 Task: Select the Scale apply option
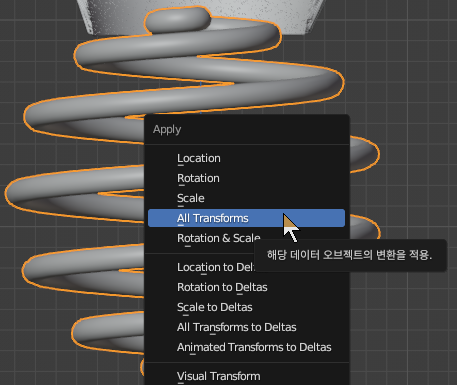pos(246,198)
